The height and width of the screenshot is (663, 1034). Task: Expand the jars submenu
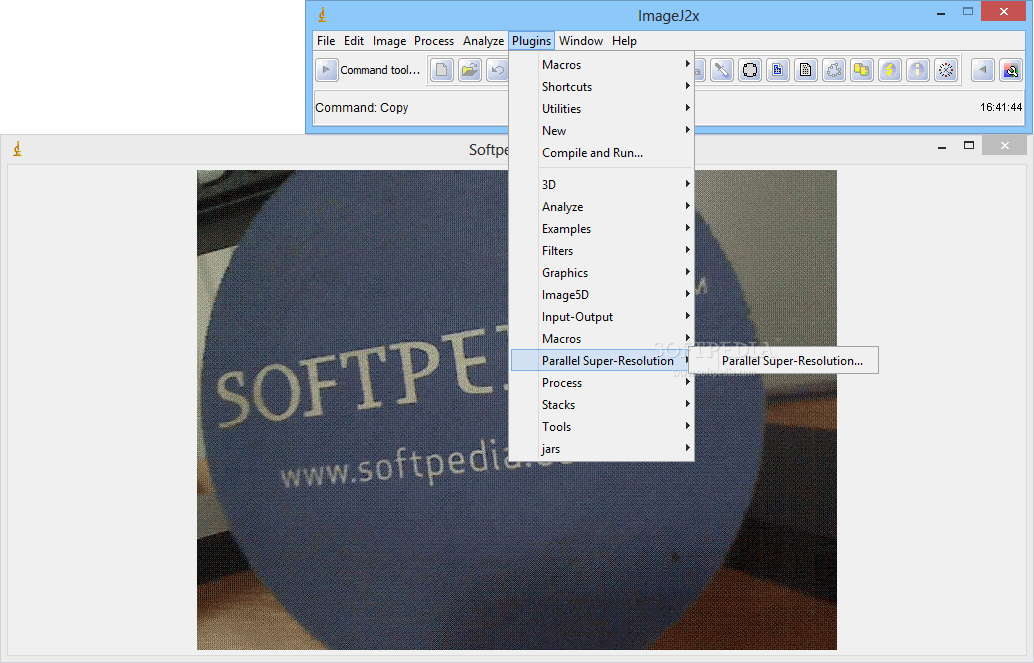pyautogui.click(x=601, y=449)
